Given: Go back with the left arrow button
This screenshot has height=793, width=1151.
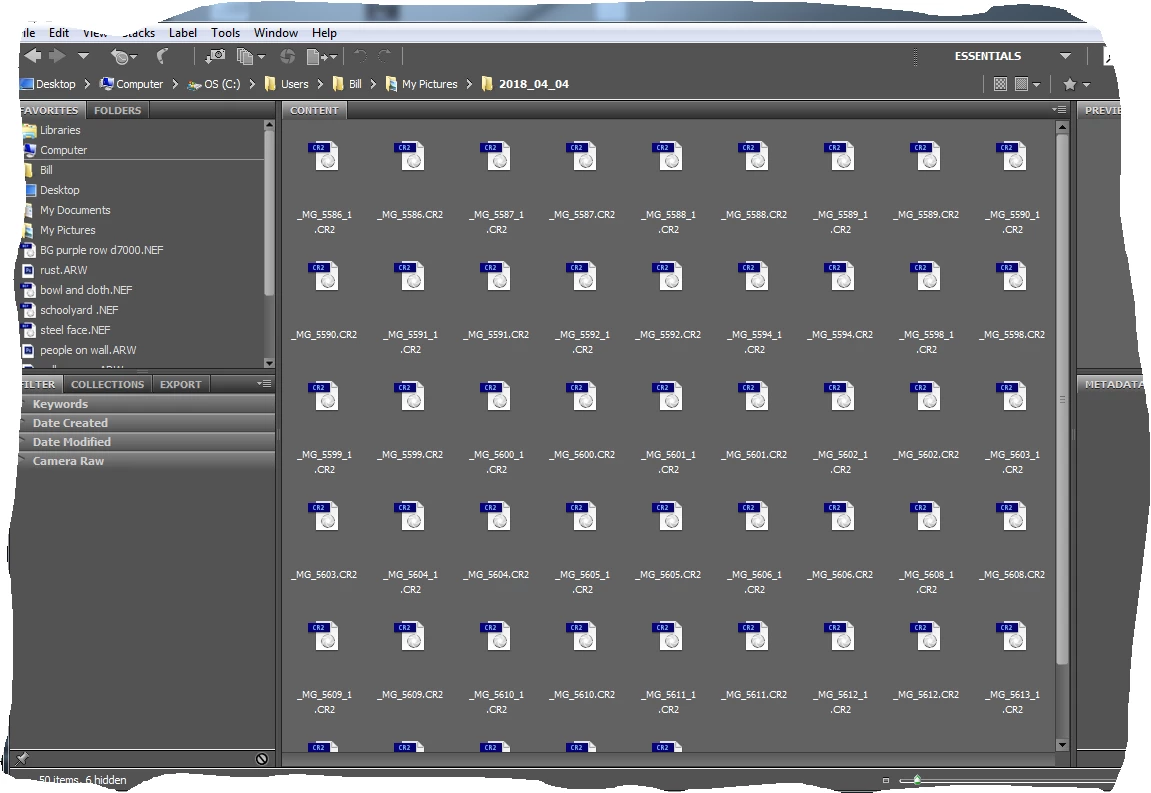Looking at the screenshot, I should [x=32, y=56].
